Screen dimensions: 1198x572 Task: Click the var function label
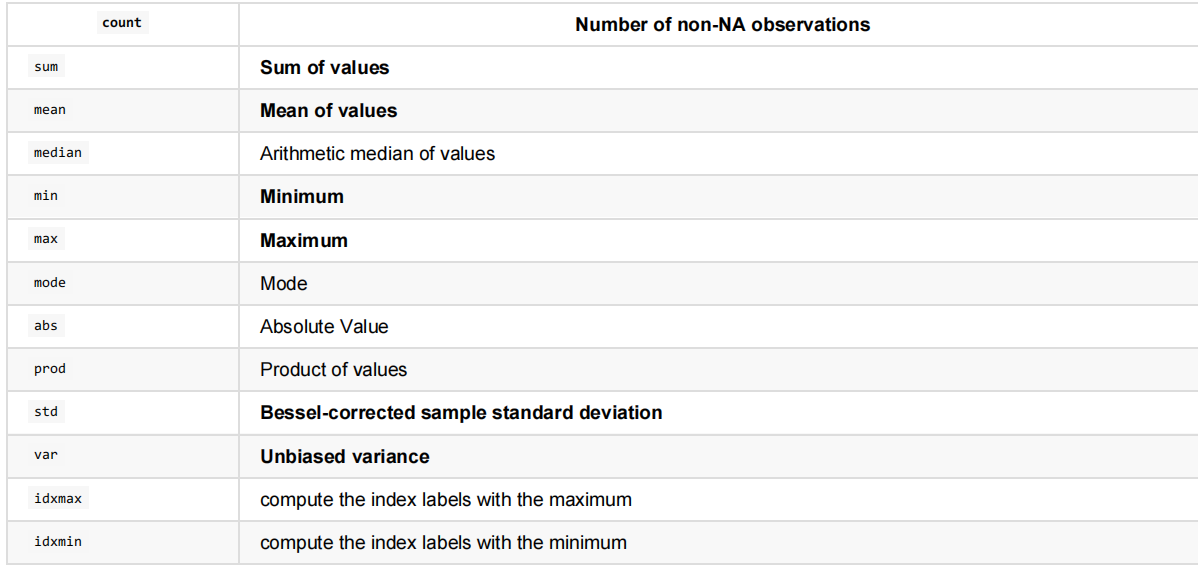point(46,455)
